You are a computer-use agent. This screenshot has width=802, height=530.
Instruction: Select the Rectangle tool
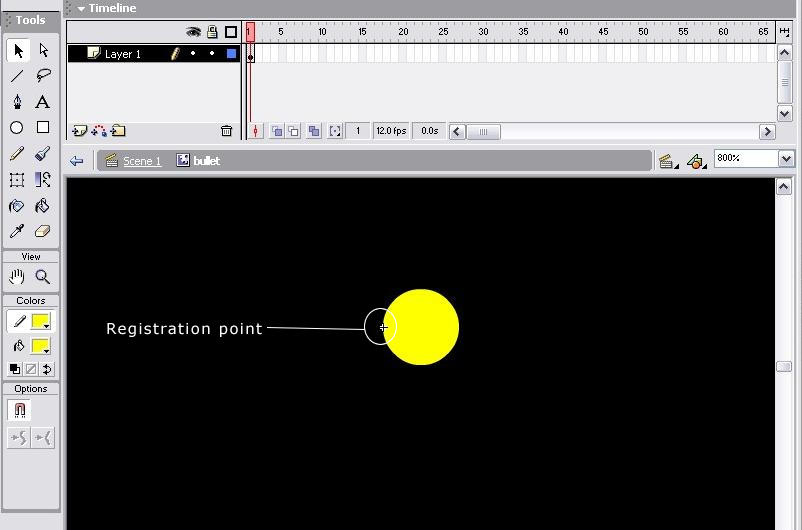43,127
